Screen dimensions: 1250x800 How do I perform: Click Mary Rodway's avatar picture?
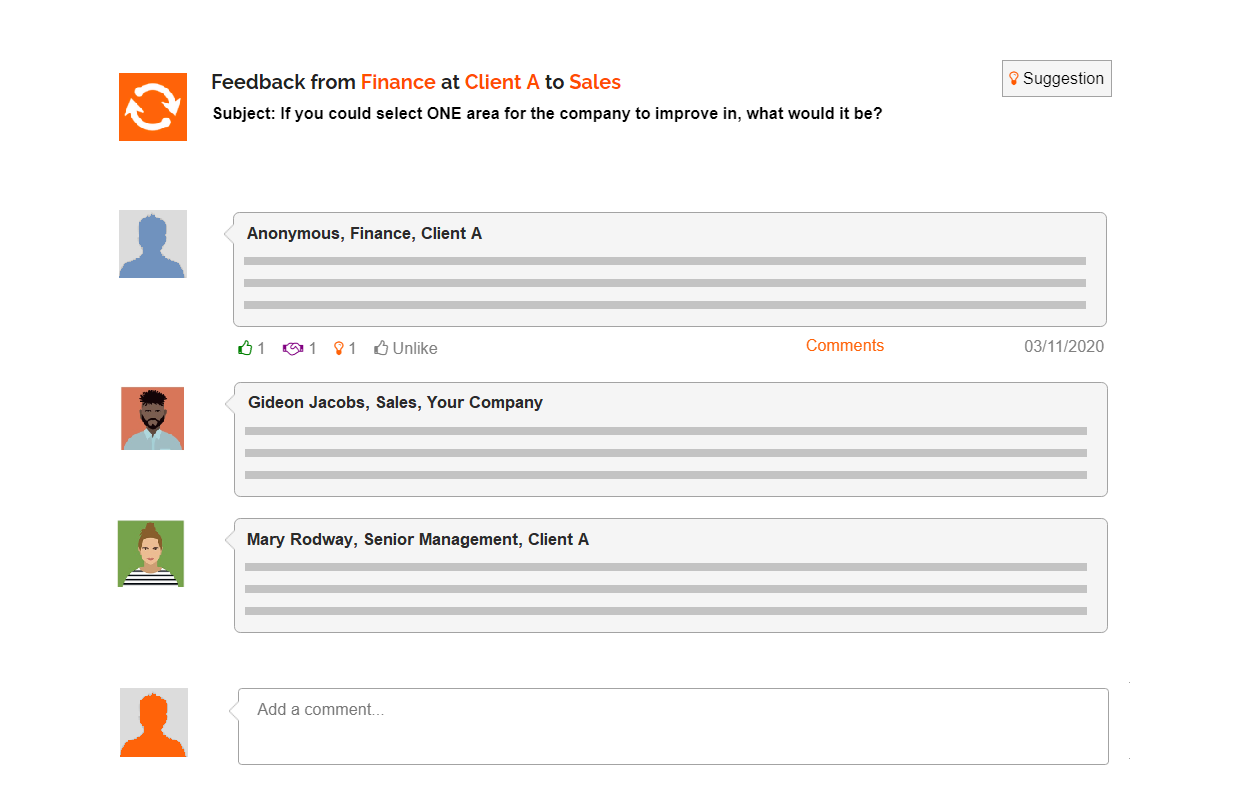click(x=151, y=553)
